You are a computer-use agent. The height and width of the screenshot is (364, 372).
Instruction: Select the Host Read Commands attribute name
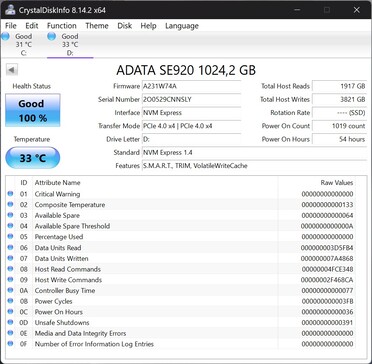[68, 269]
